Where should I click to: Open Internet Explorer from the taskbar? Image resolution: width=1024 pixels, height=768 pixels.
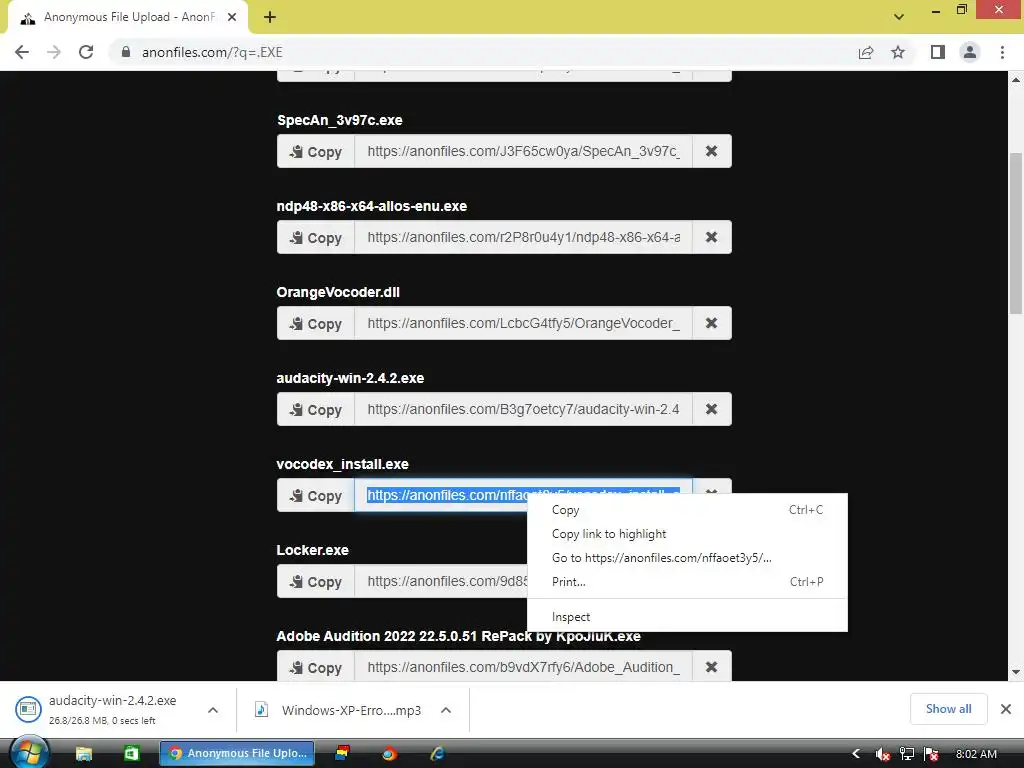[x=437, y=754]
